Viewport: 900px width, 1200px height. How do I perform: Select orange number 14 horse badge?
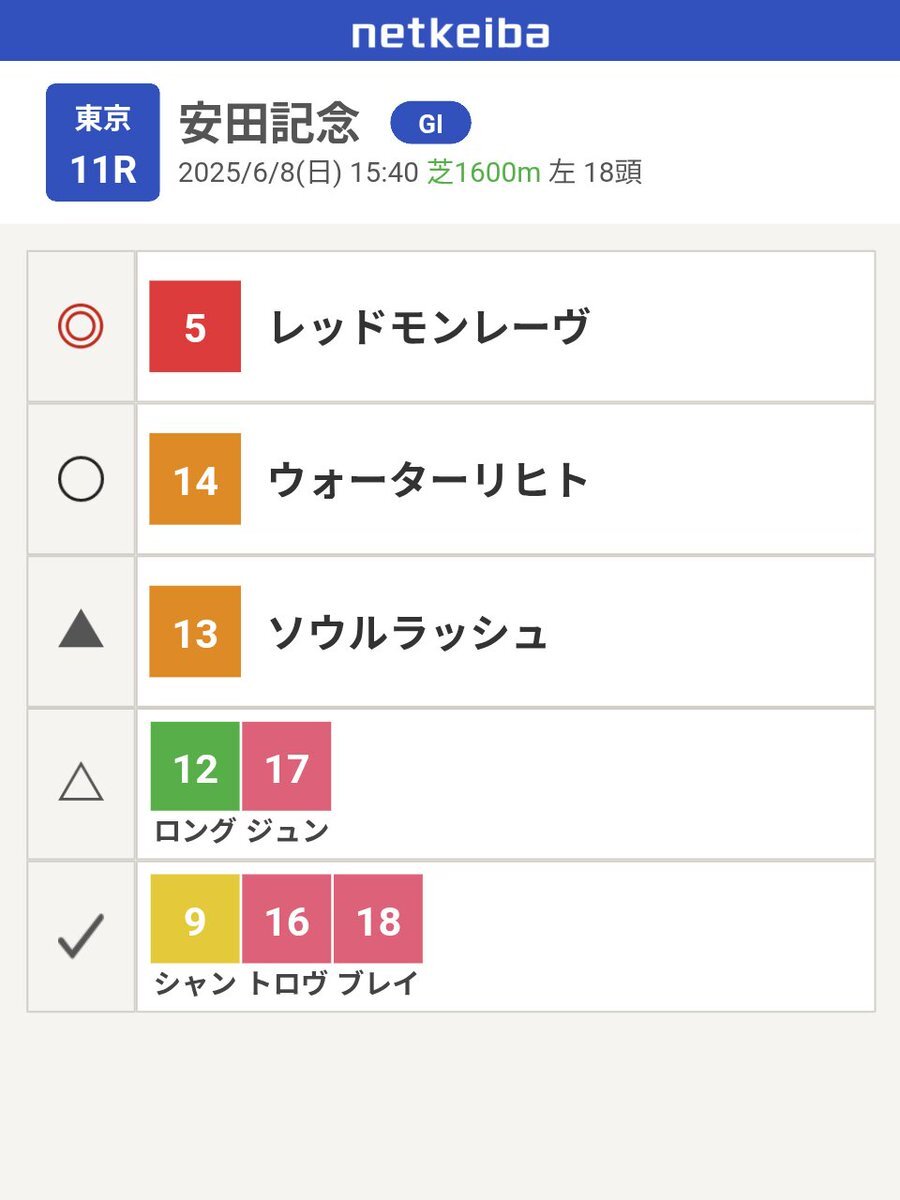195,480
